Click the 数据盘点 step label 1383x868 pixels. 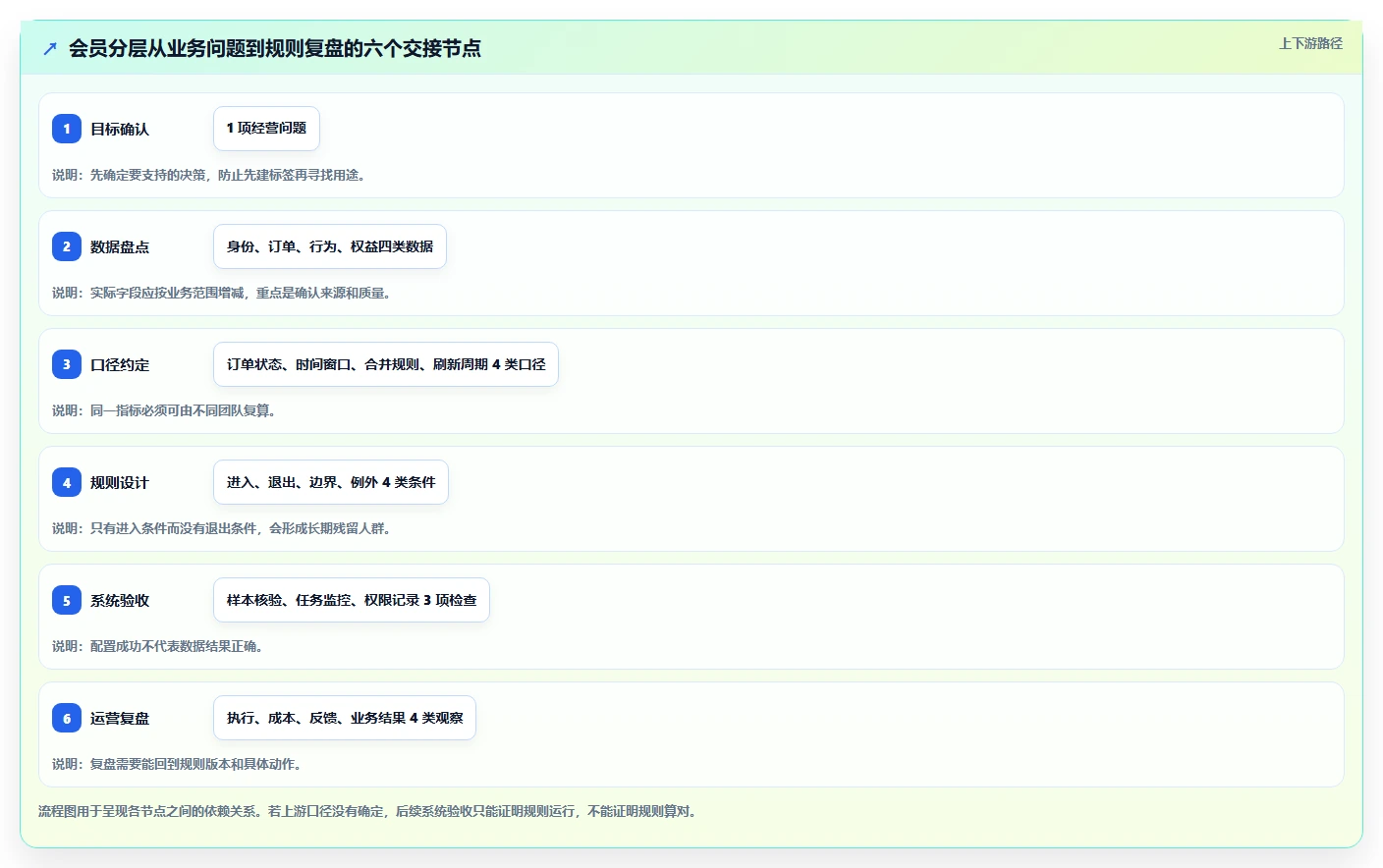(x=120, y=246)
